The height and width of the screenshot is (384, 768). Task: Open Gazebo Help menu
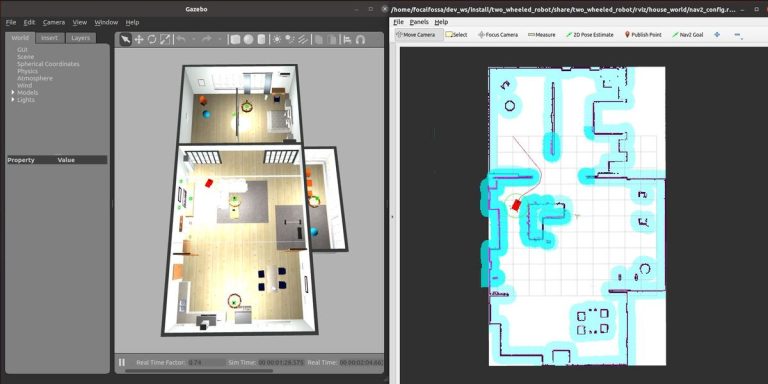[x=132, y=22]
